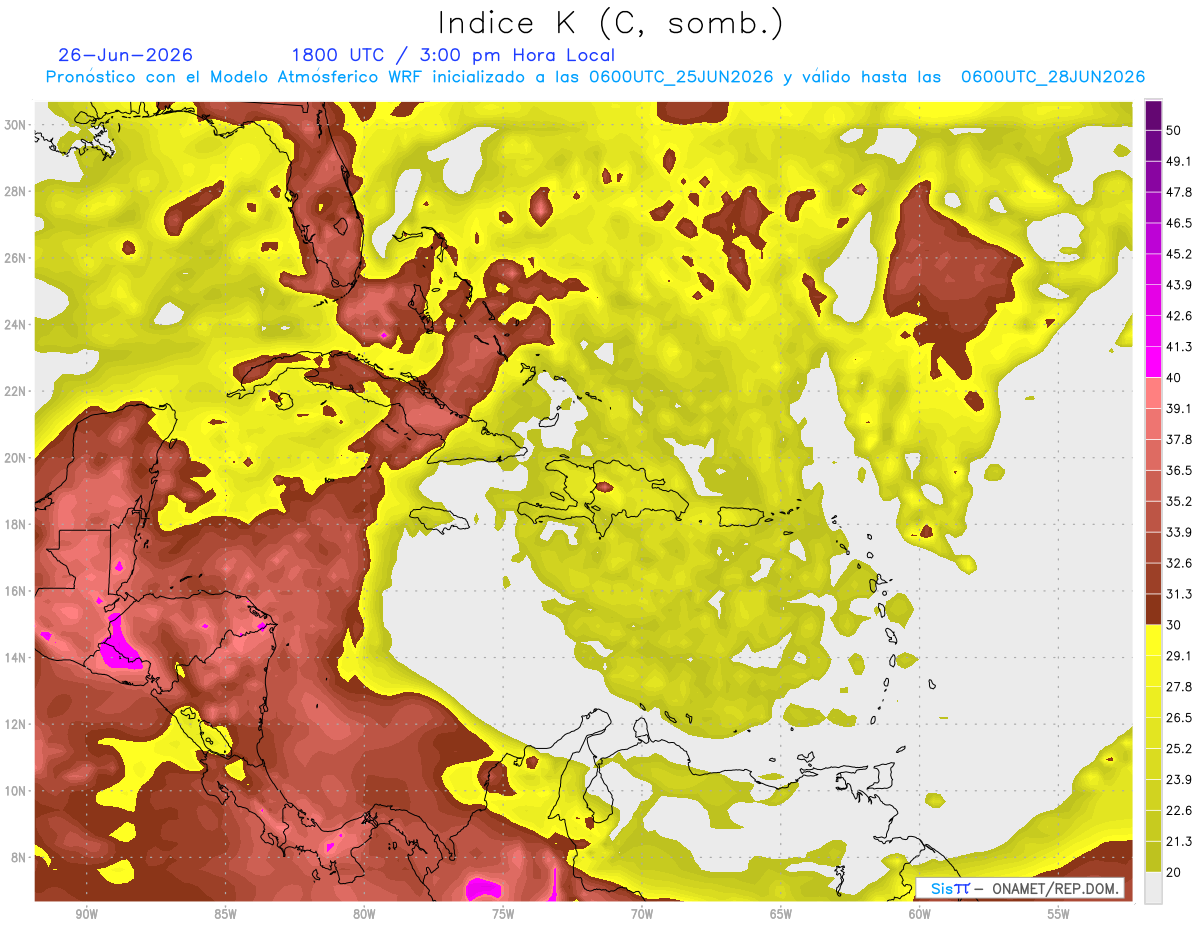Click the salmon colorbar segment between 39.1 and 40
This screenshot has height=927, width=1200.
tap(1153, 393)
